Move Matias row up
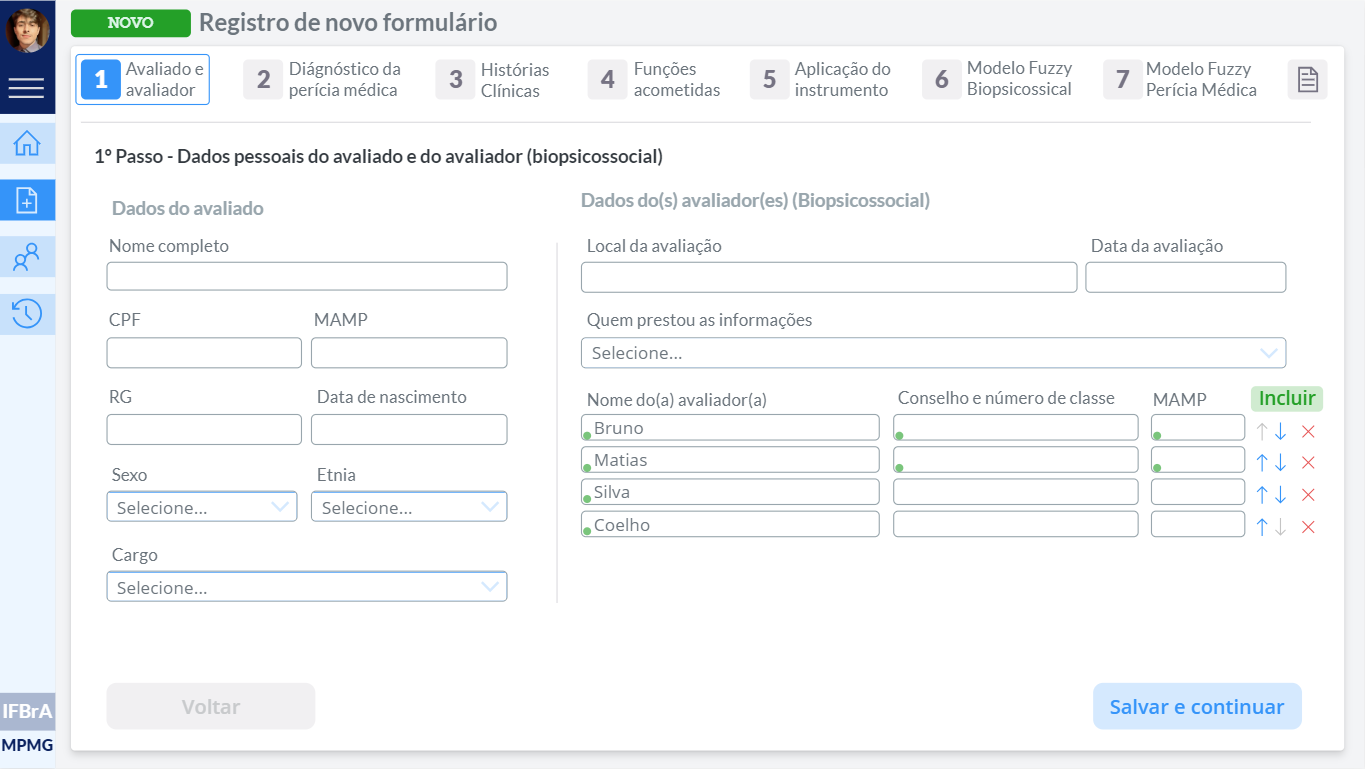1365x769 pixels. [1262, 463]
